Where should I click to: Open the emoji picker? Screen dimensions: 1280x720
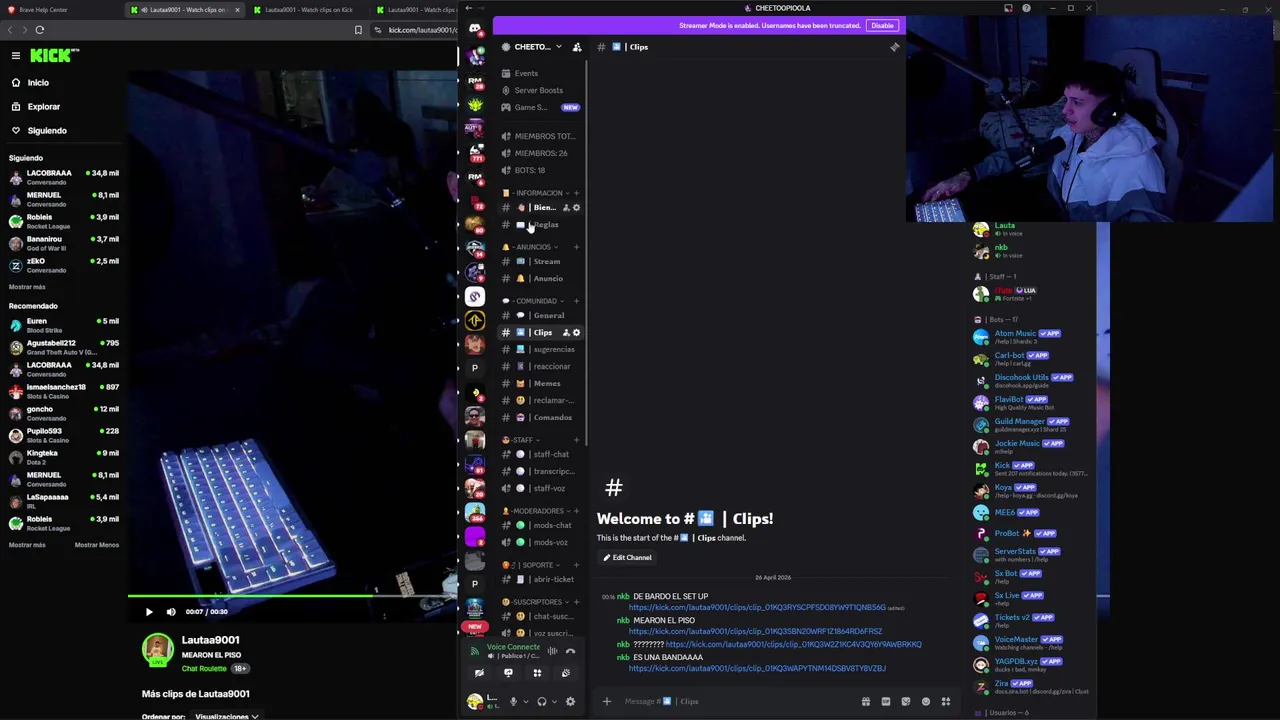coord(926,702)
